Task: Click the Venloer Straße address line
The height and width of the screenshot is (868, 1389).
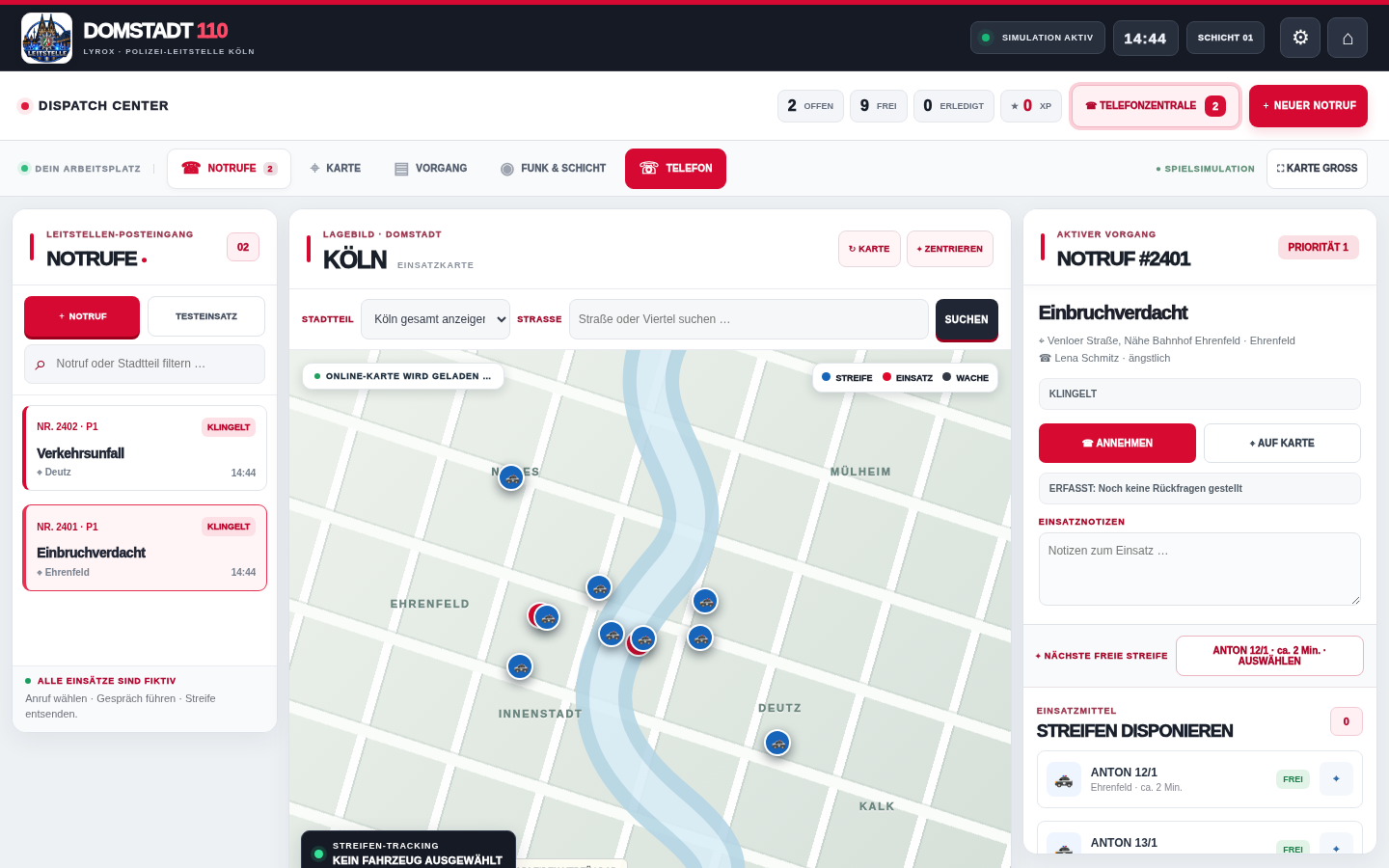Action: (x=1167, y=340)
